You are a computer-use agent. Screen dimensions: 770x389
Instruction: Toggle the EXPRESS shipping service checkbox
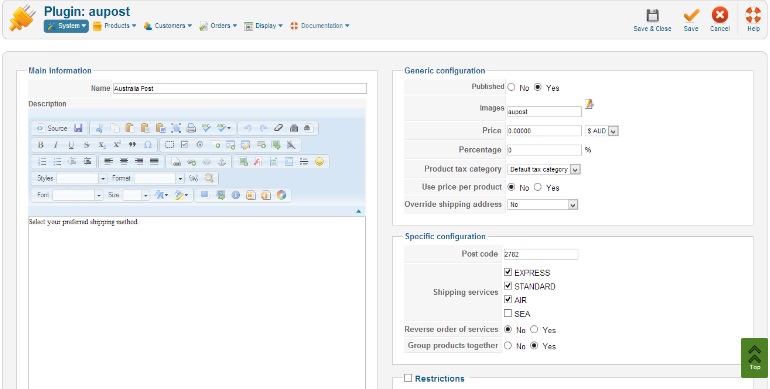tap(508, 272)
